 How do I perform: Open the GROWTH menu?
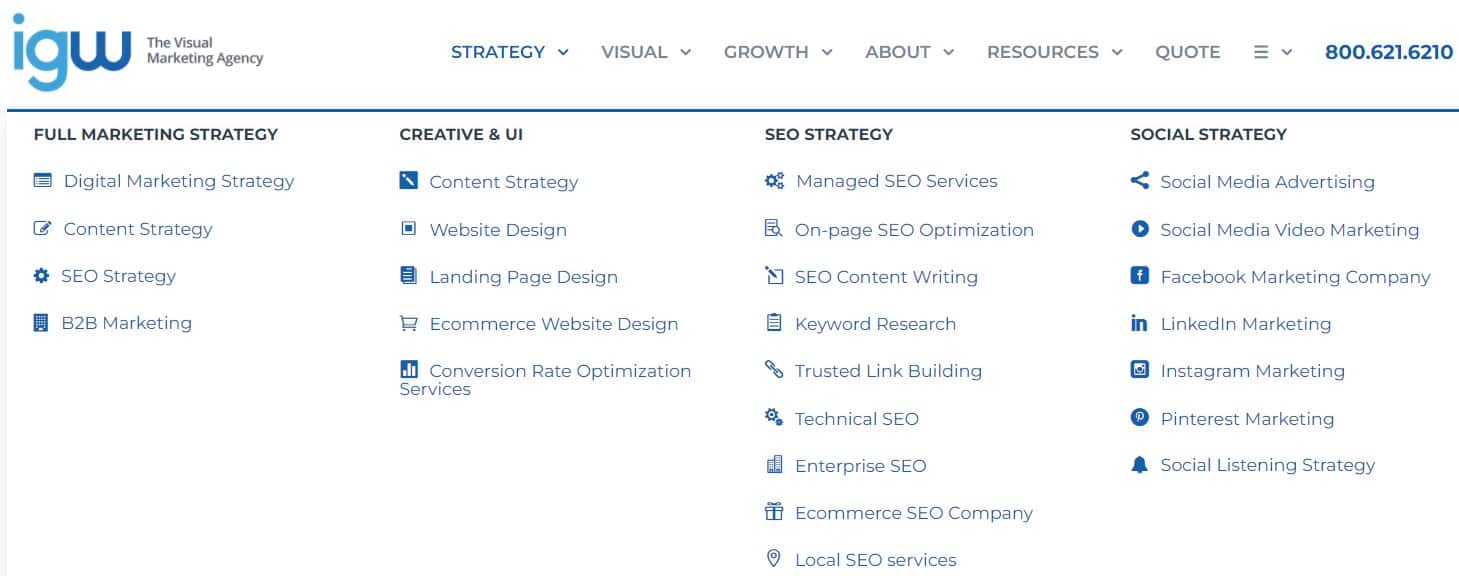pyautogui.click(x=767, y=52)
